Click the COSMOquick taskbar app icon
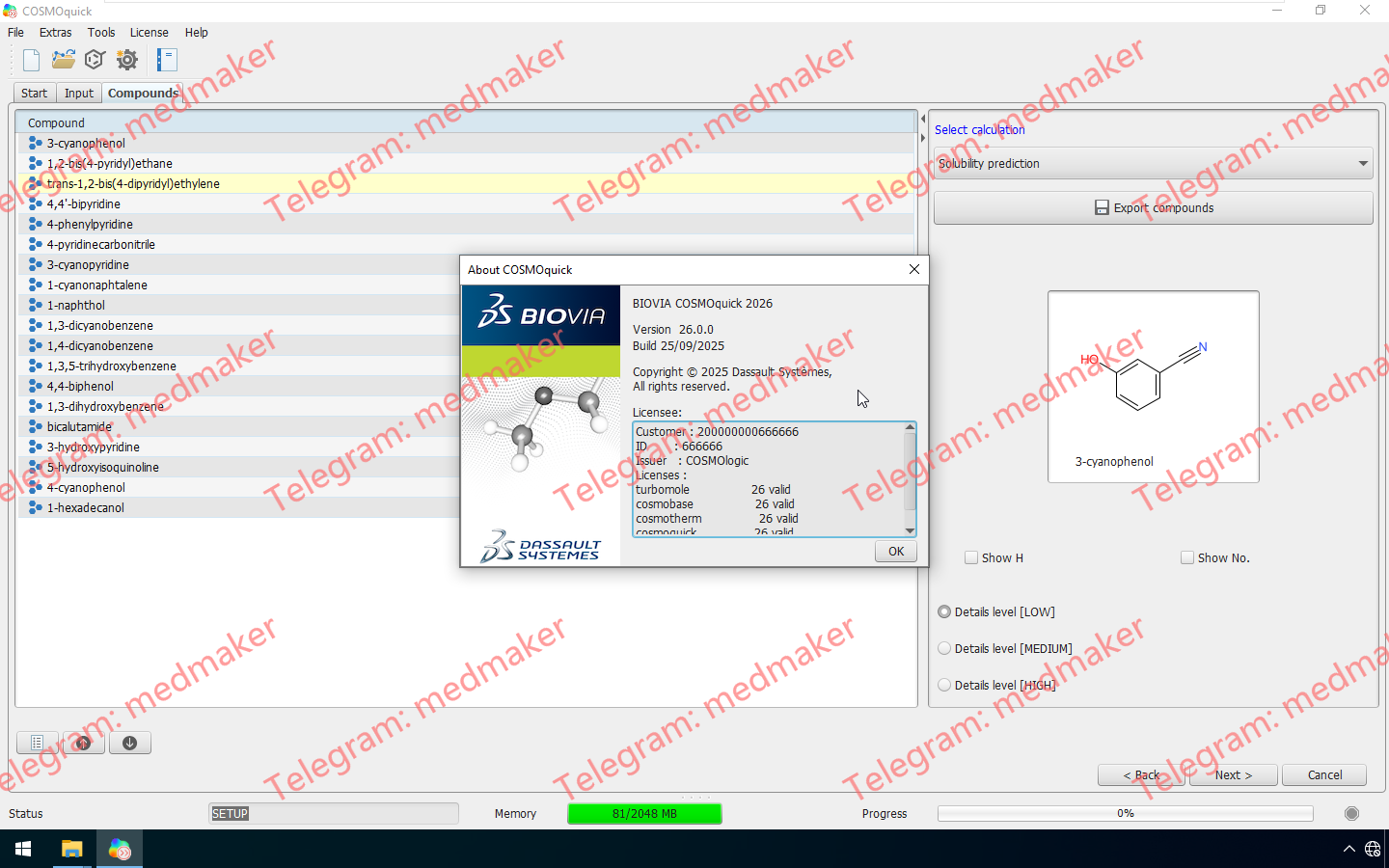This screenshot has width=1389, height=868. (x=120, y=849)
